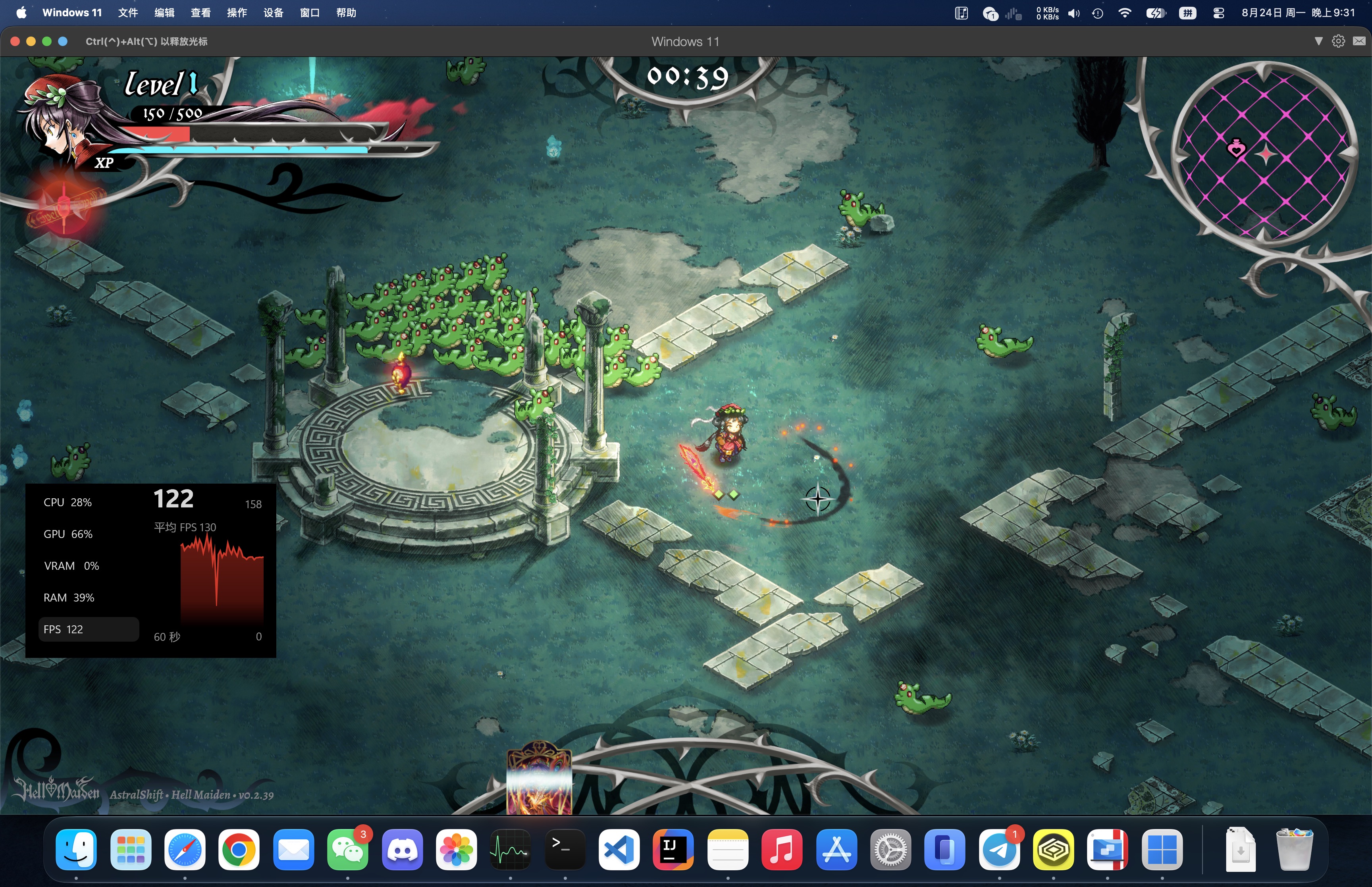Click the chat bubble status icon with badge

point(990,13)
